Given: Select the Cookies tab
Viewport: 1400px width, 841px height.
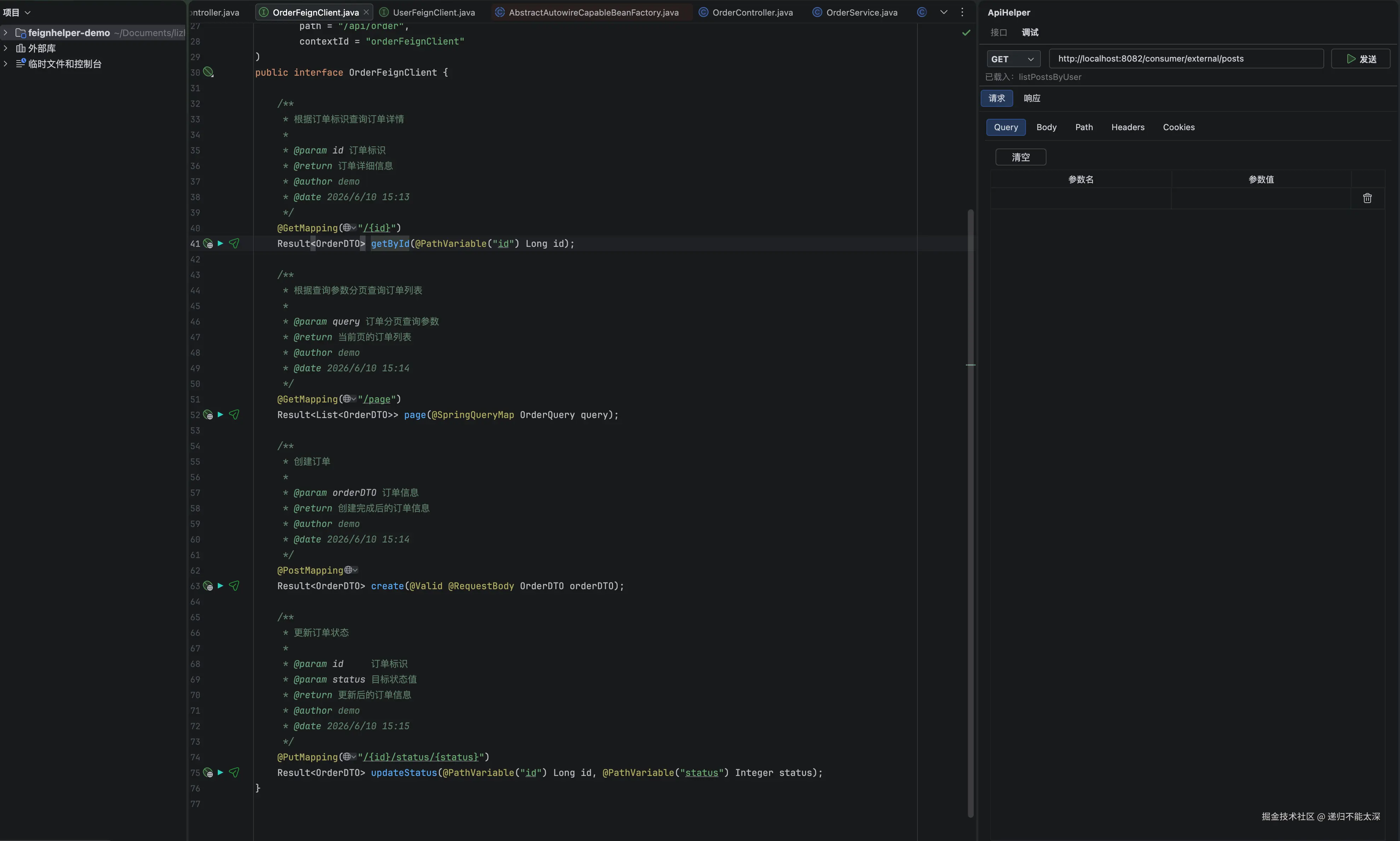Looking at the screenshot, I should click(1179, 127).
